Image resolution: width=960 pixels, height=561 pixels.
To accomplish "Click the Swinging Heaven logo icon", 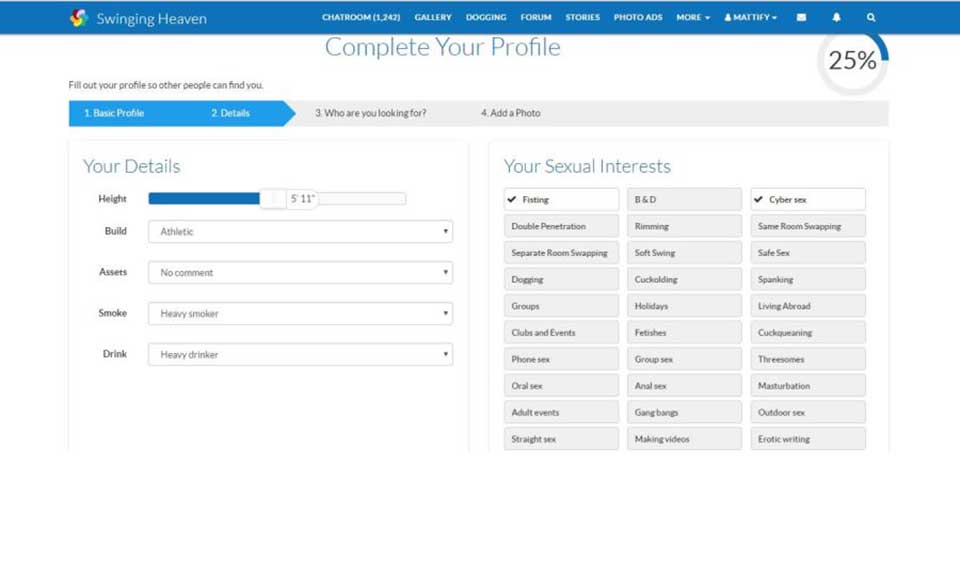I will click(x=79, y=18).
